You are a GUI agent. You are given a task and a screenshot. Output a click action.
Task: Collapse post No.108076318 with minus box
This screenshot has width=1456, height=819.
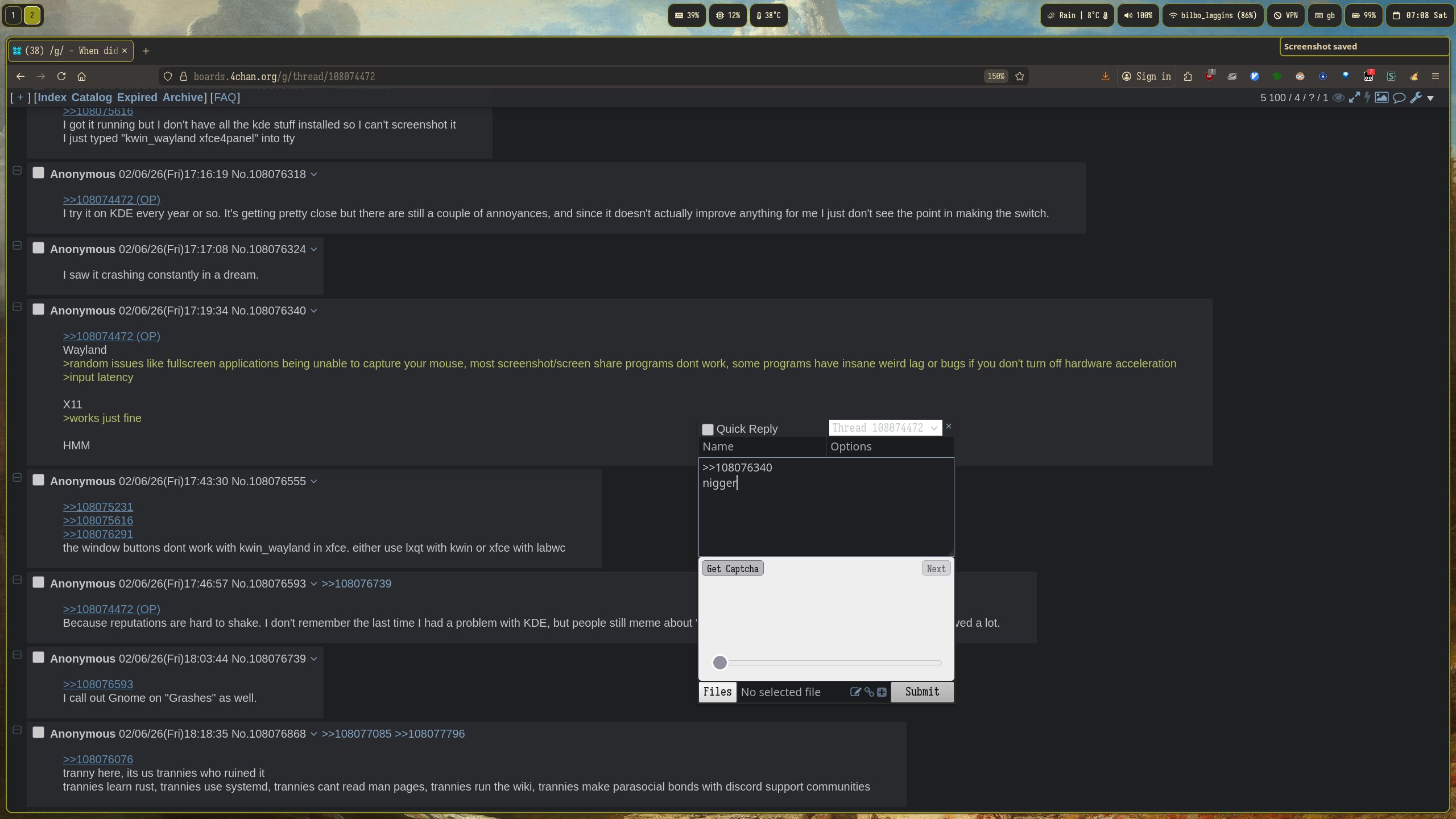[17, 171]
